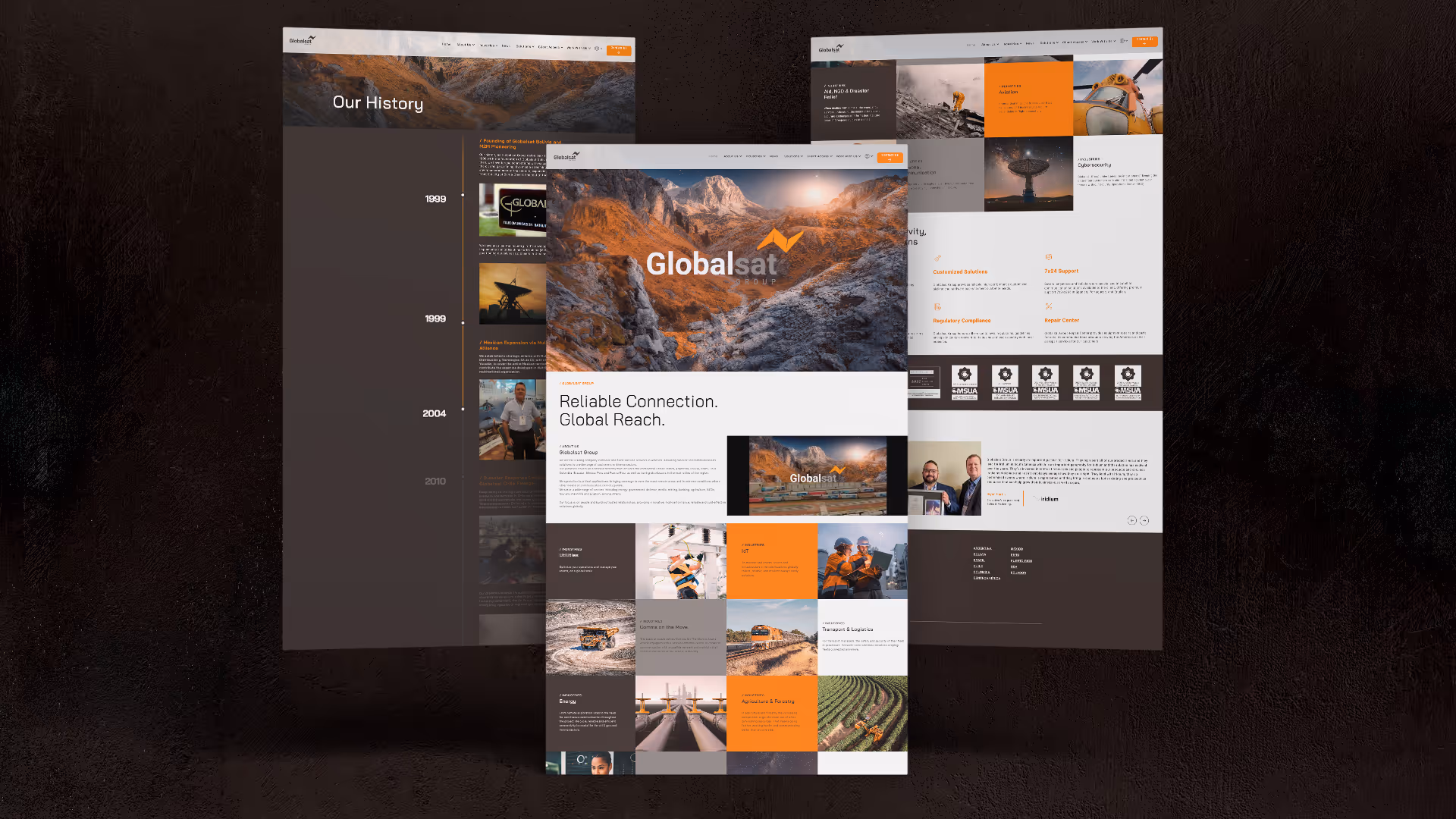Expand the About Us menu on the center homepage
Viewport: 1456px width, 819px height.
(733, 156)
